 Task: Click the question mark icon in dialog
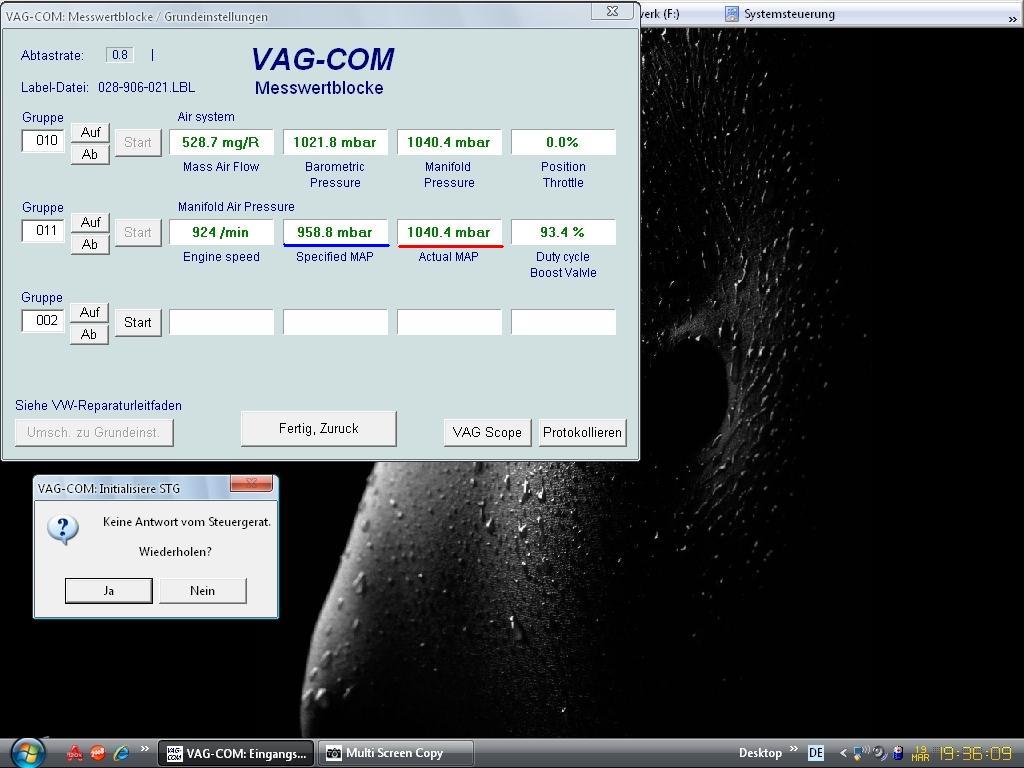point(63,529)
